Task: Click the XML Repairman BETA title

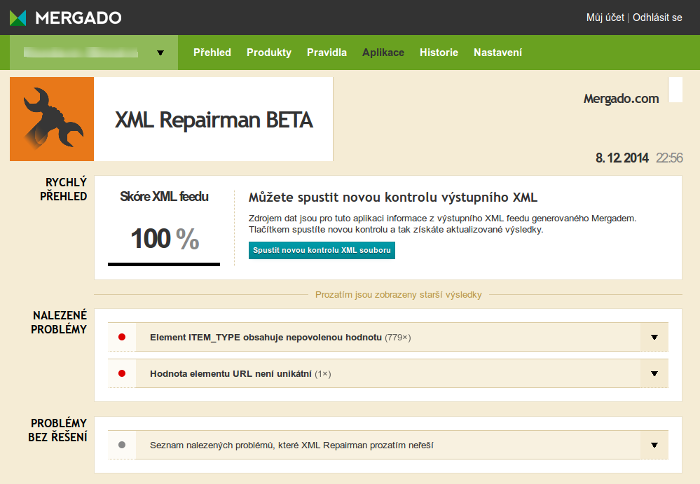Action: point(214,120)
